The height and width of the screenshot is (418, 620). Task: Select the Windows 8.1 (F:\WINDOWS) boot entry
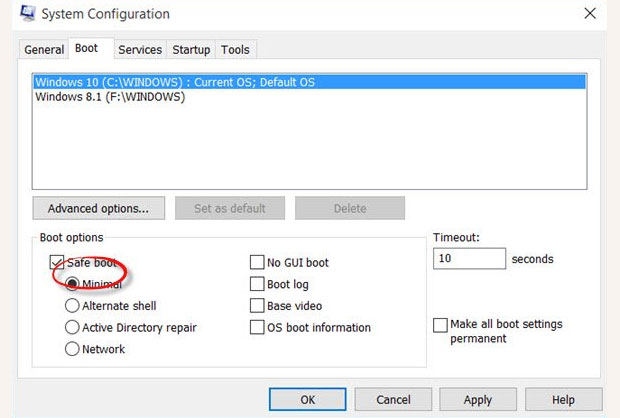[309, 97]
